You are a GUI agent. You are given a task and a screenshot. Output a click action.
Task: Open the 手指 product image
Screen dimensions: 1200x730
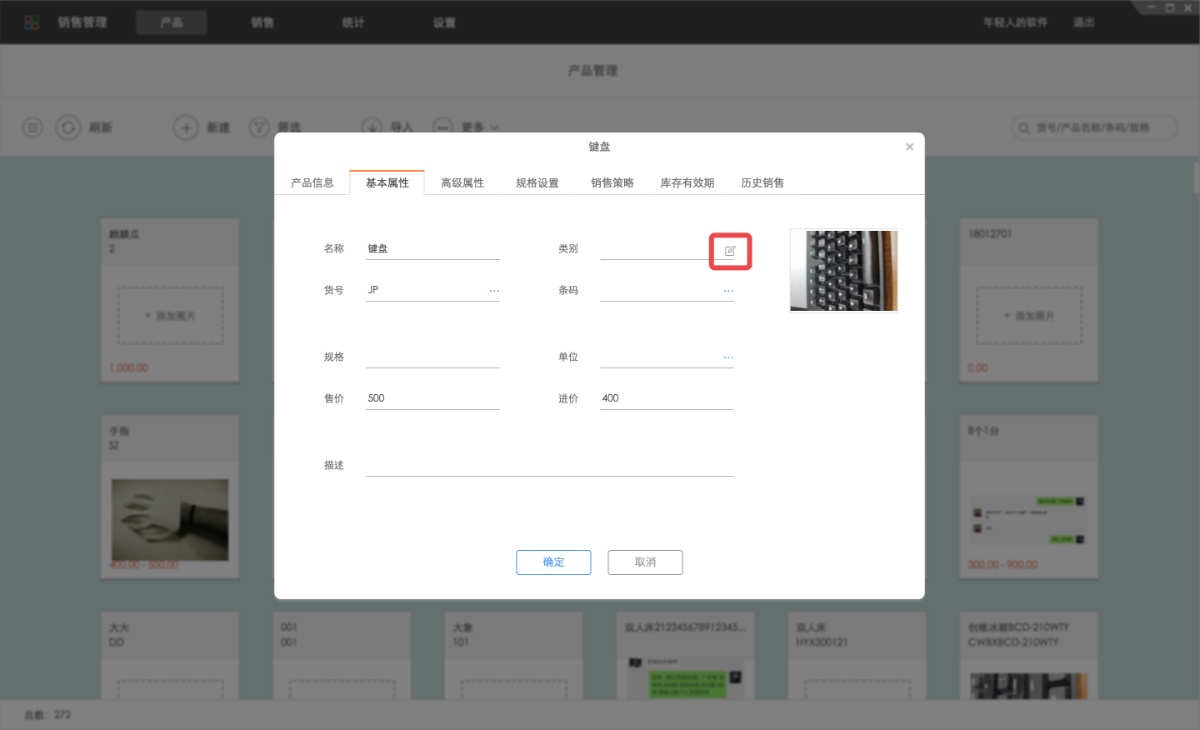(x=170, y=518)
